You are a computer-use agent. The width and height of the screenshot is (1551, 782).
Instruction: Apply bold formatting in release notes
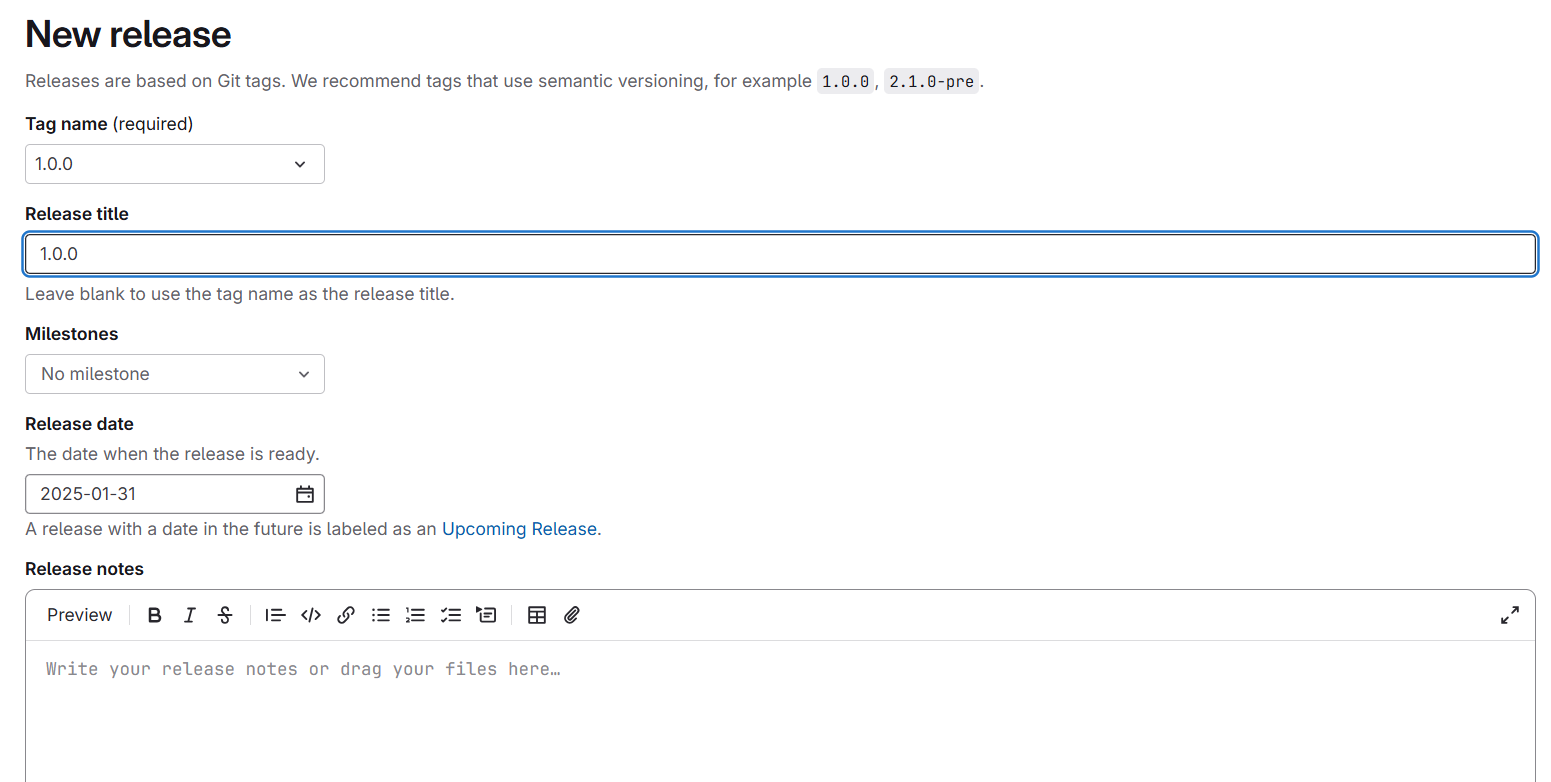pos(154,615)
